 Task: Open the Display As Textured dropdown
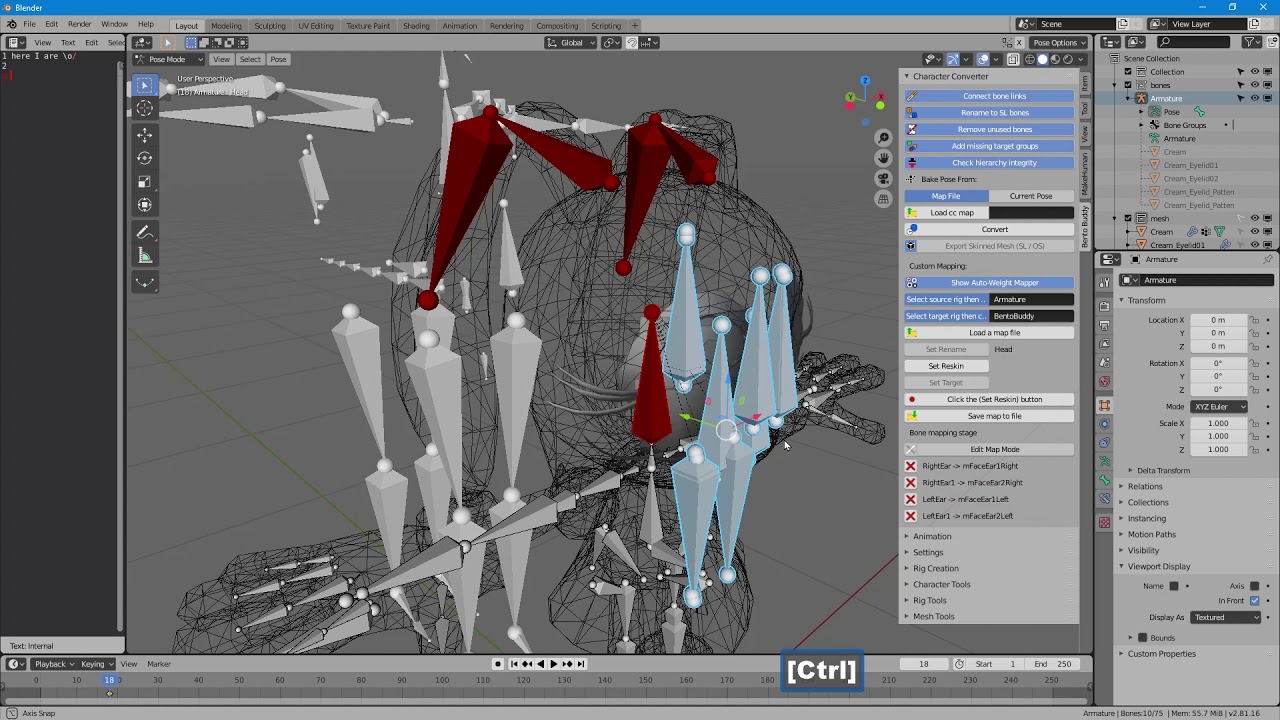tap(1226, 618)
